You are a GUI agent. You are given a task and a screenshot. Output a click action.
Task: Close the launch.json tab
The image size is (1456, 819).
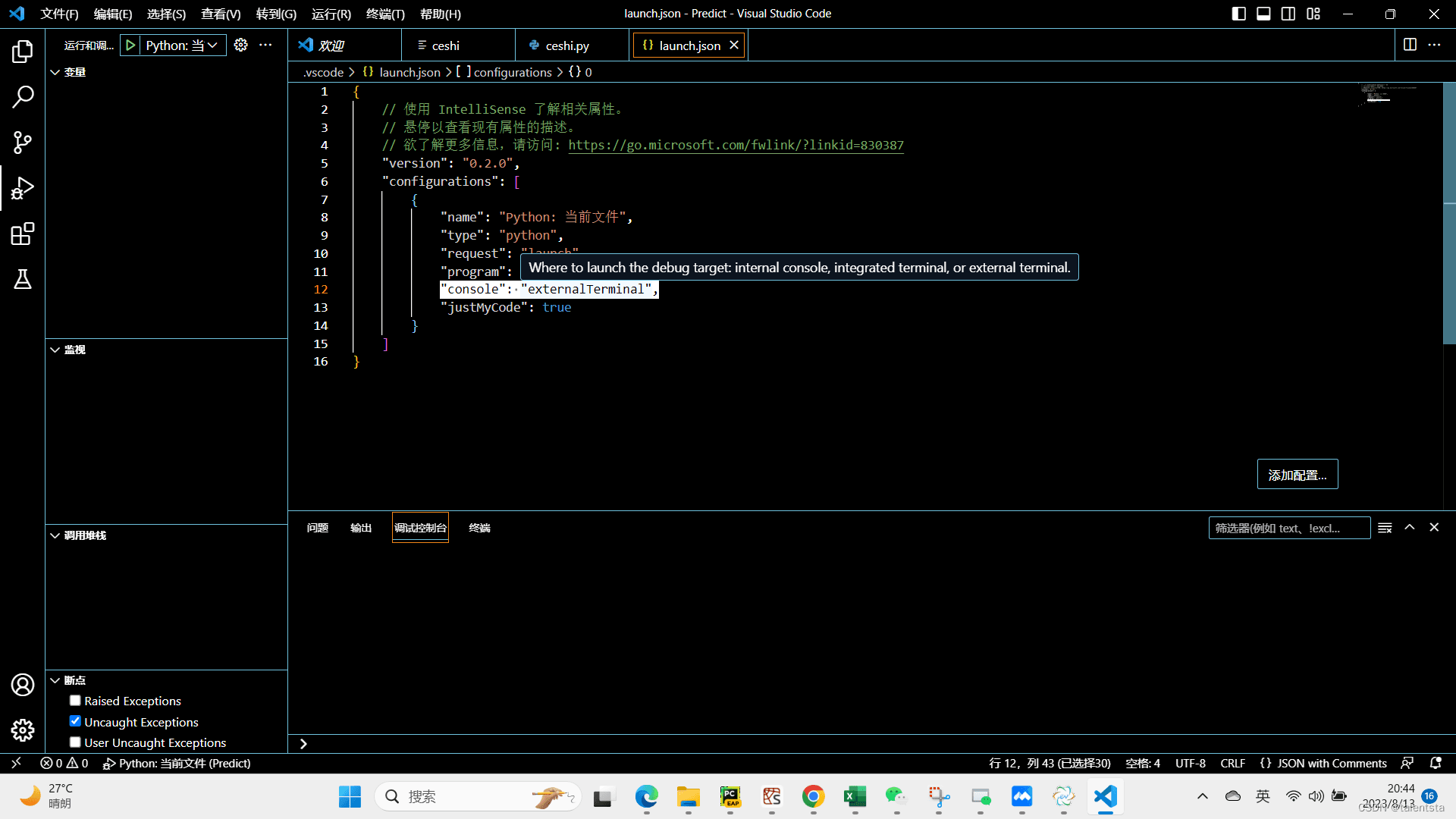(734, 45)
